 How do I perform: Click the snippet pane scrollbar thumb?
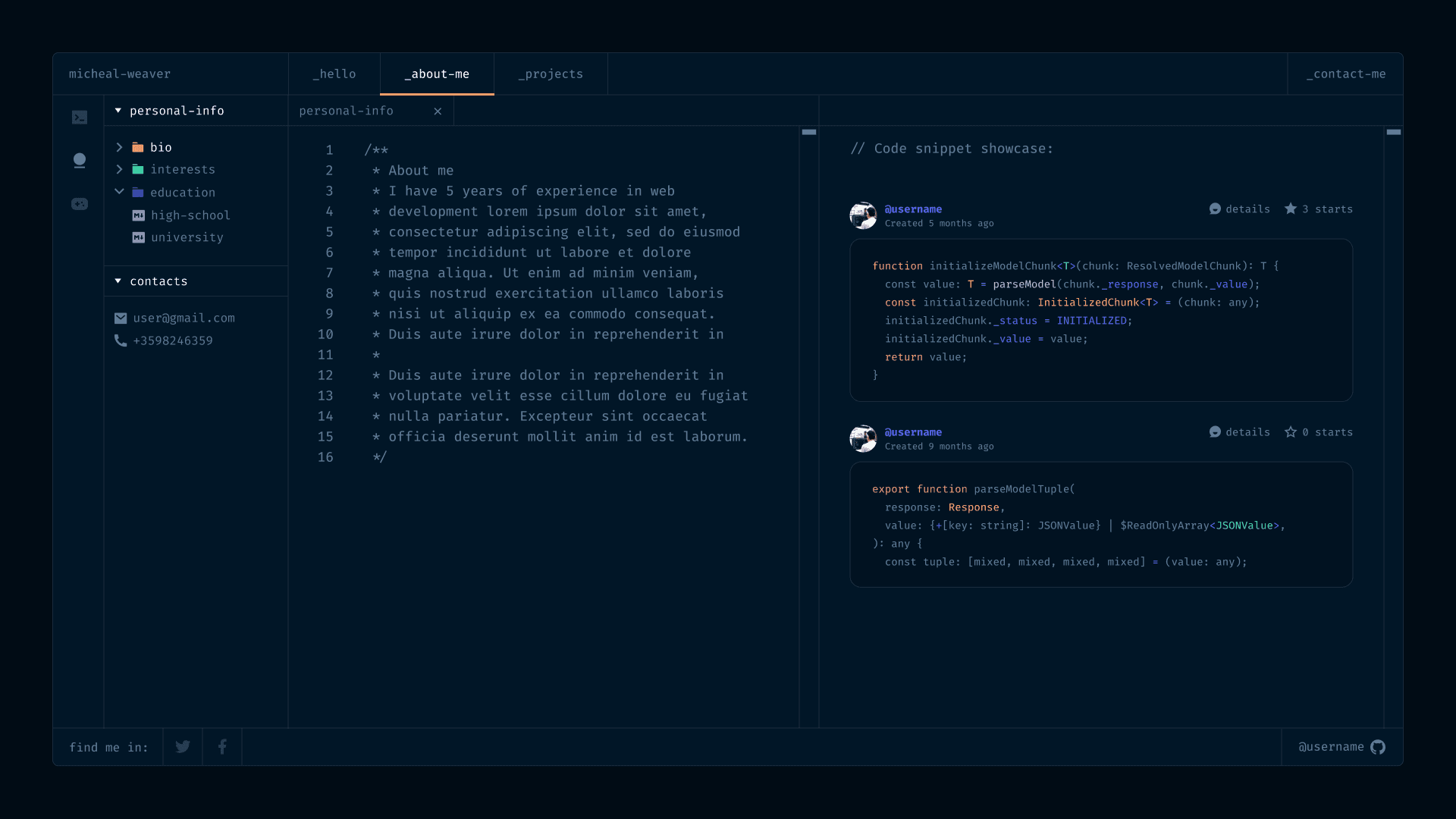coord(1394,132)
